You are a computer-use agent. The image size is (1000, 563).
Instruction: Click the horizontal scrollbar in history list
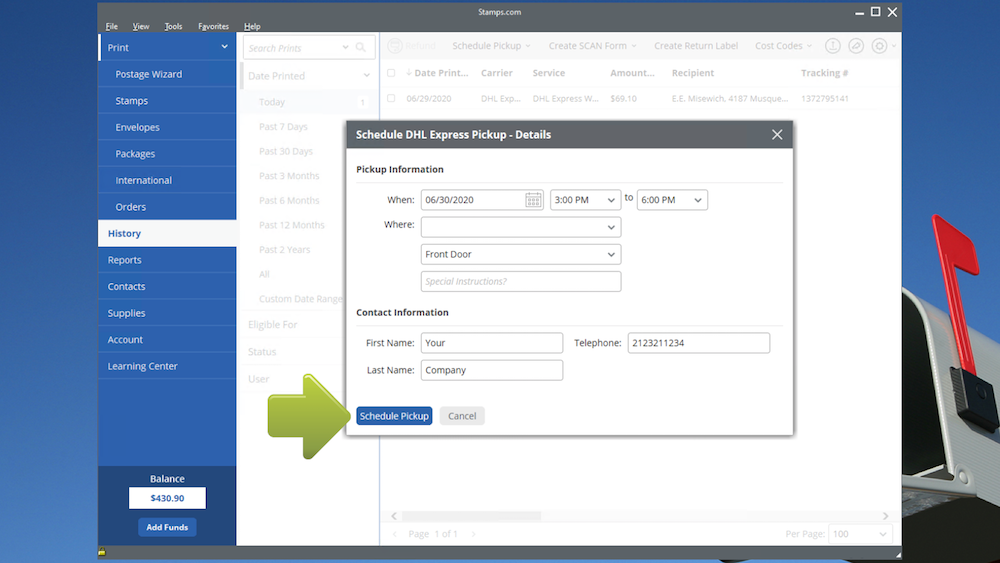click(x=471, y=516)
